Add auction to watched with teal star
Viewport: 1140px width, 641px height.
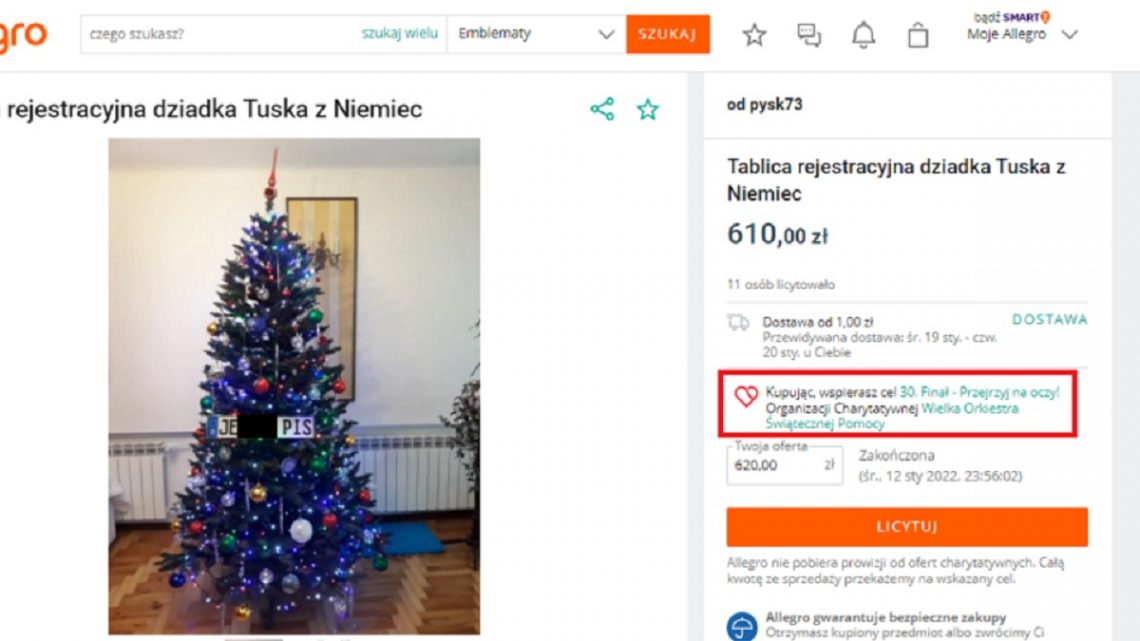point(647,109)
